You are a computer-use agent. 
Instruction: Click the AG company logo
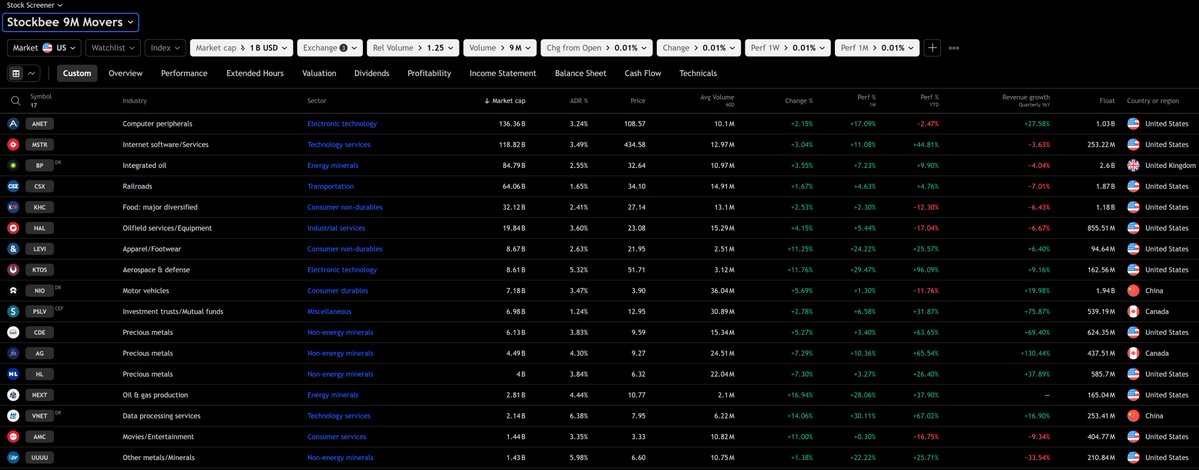(13, 353)
